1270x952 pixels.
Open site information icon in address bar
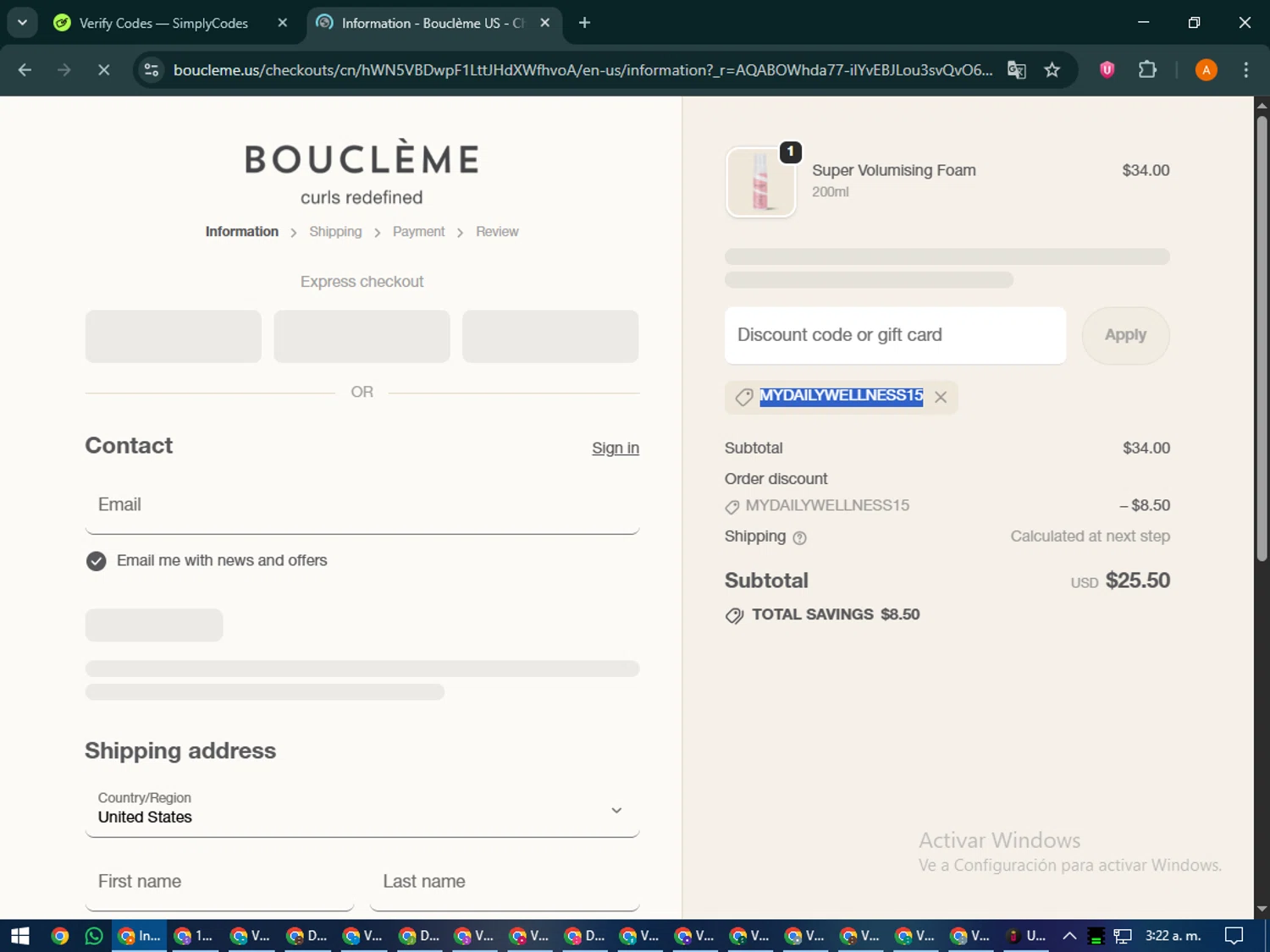click(152, 70)
